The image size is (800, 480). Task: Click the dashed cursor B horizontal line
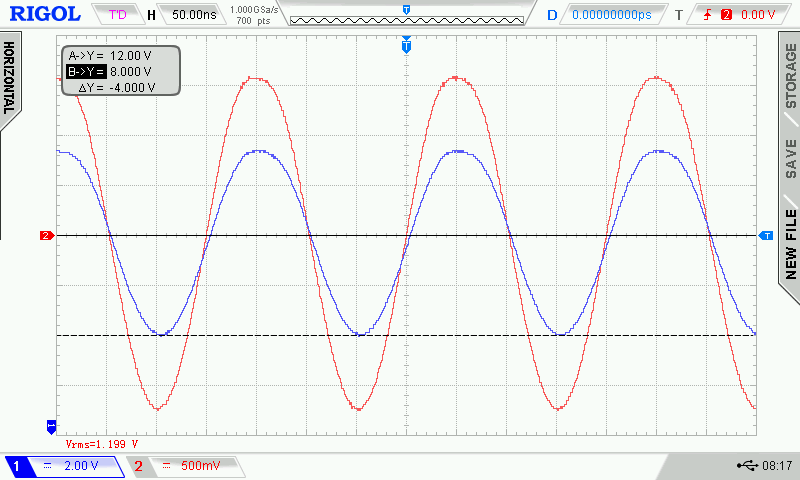(x=407, y=336)
